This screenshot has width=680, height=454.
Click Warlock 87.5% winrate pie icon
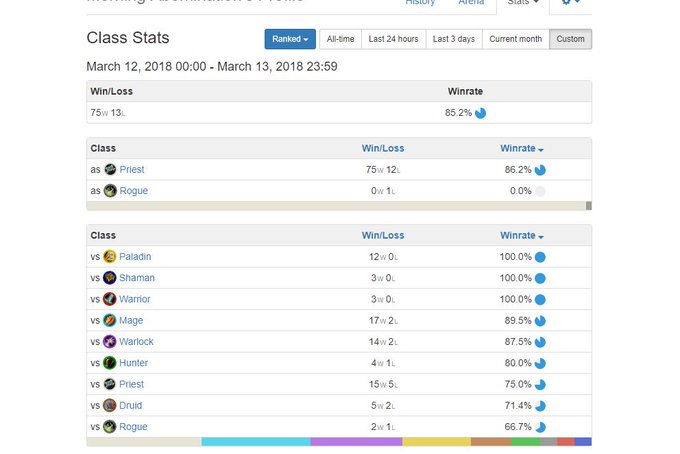point(540,342)
